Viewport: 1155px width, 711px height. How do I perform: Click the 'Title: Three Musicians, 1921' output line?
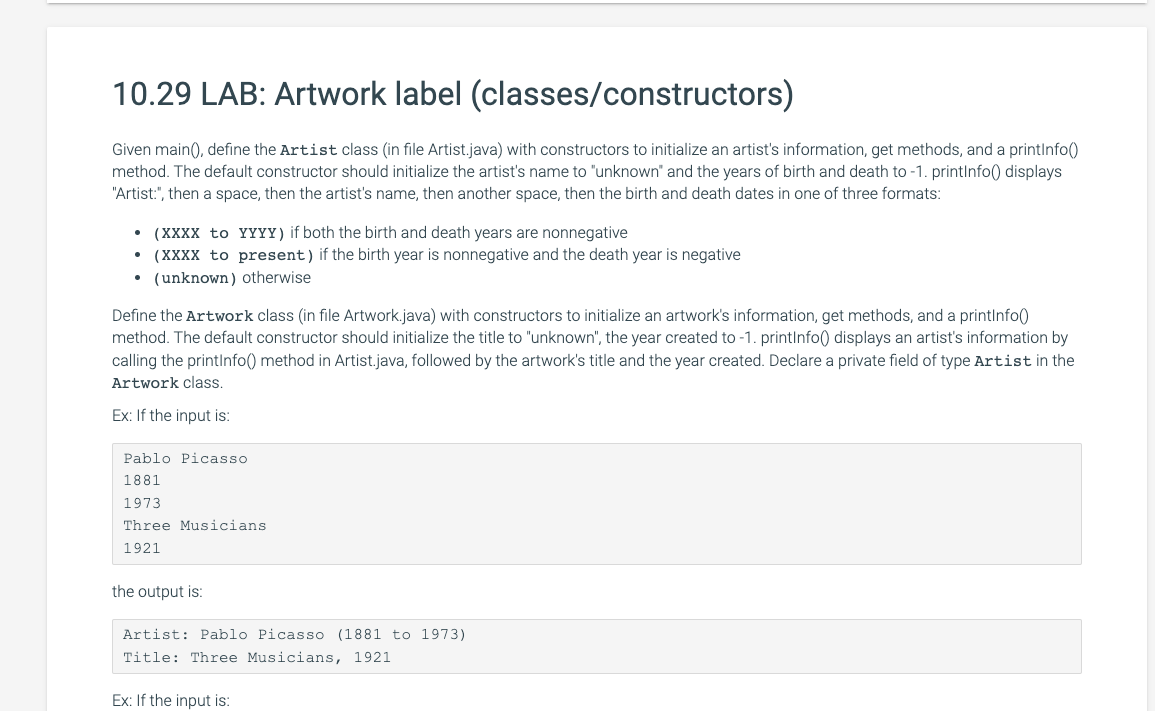(257, 657)
